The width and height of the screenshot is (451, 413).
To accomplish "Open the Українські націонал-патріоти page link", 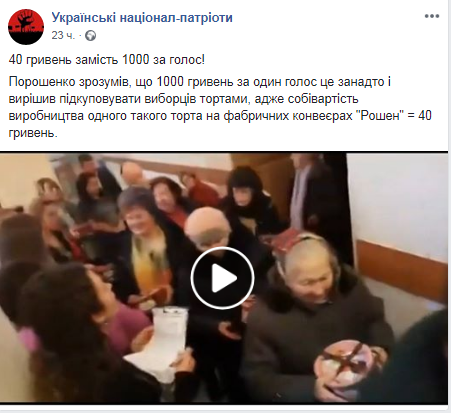I will pos(142,17).
